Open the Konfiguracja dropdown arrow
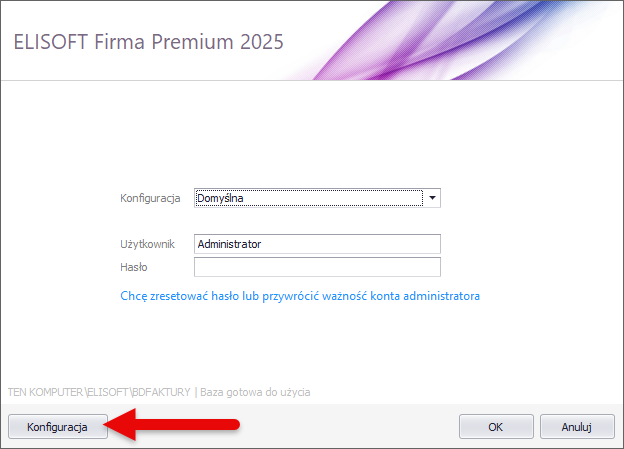 (x=432, y=198)
